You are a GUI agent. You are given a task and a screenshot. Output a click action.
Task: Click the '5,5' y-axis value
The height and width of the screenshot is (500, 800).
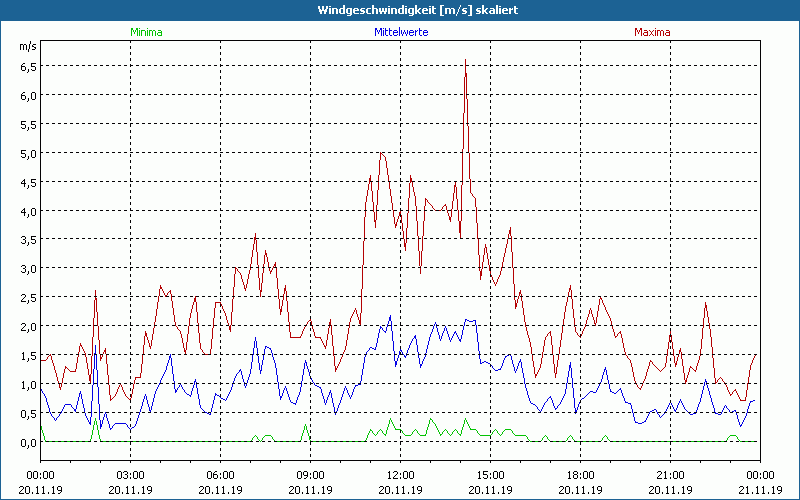(29, 124)
